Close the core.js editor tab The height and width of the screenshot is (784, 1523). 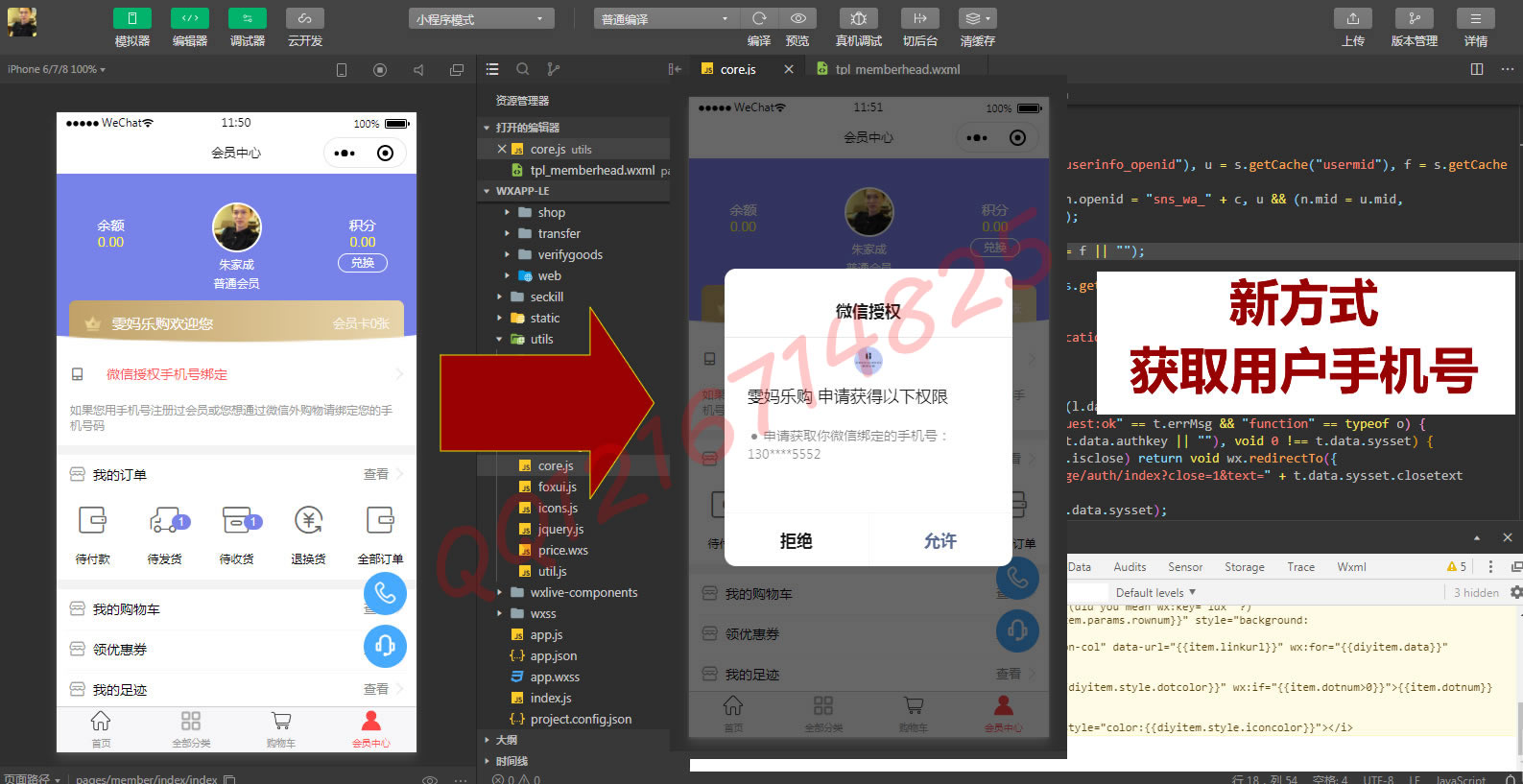(x=789, y=69)
